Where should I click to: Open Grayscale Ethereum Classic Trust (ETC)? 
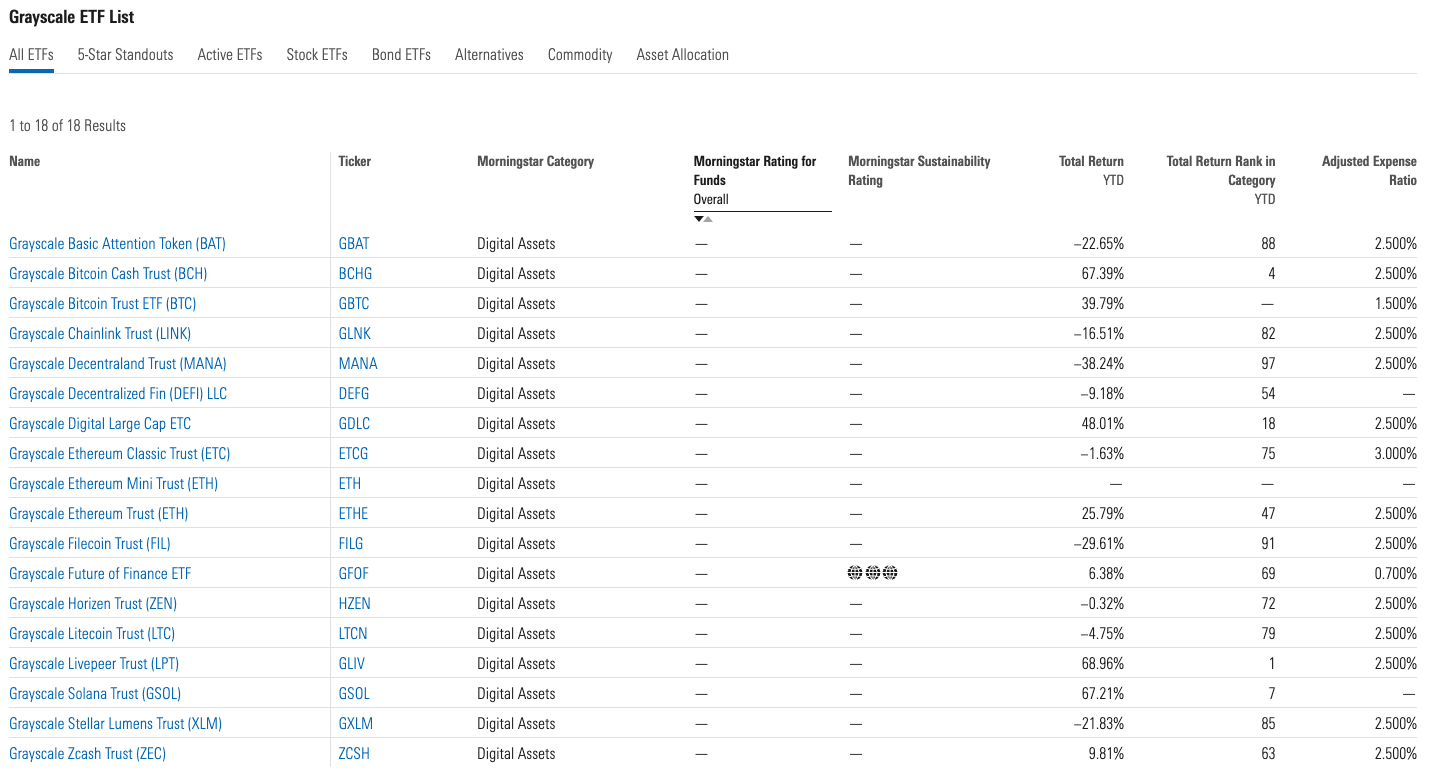pyautogui.click(x=120, y=454)
